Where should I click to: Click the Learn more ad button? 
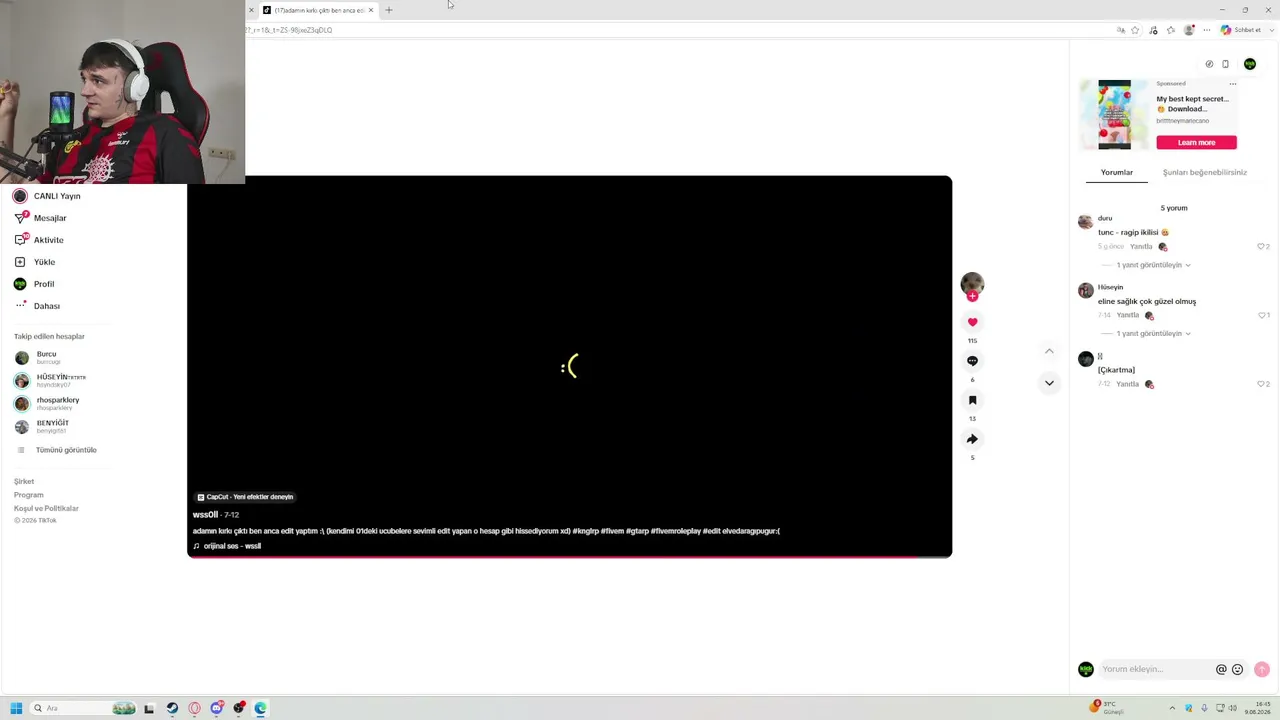coord(1196,143)
